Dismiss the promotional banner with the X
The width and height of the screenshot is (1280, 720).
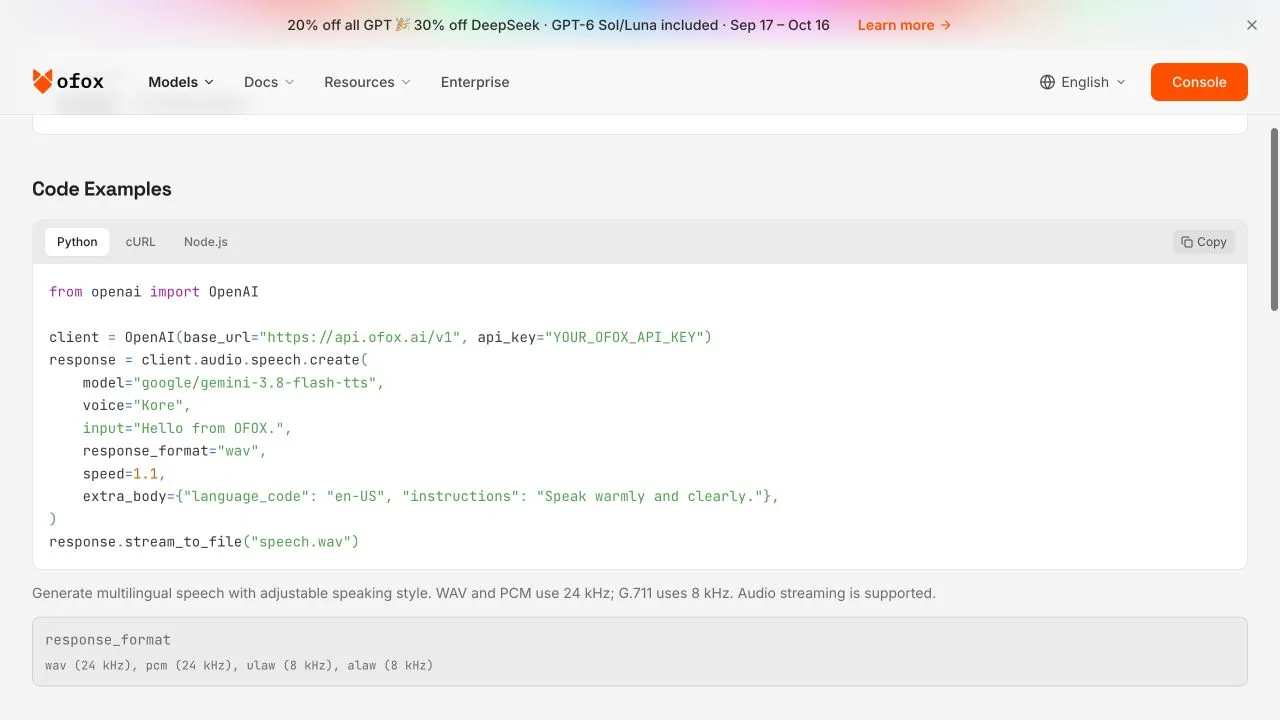point(1252,25)
